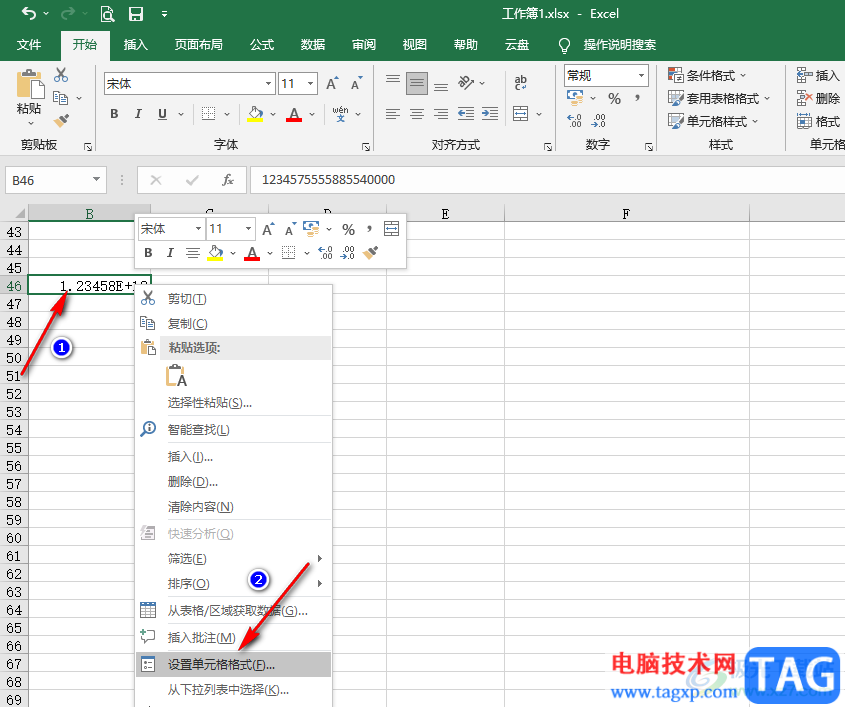Click the Copy icon in the clipboard group
This screenshot has width=845, height=707.
pyautogui.click(x=60, y=98)
